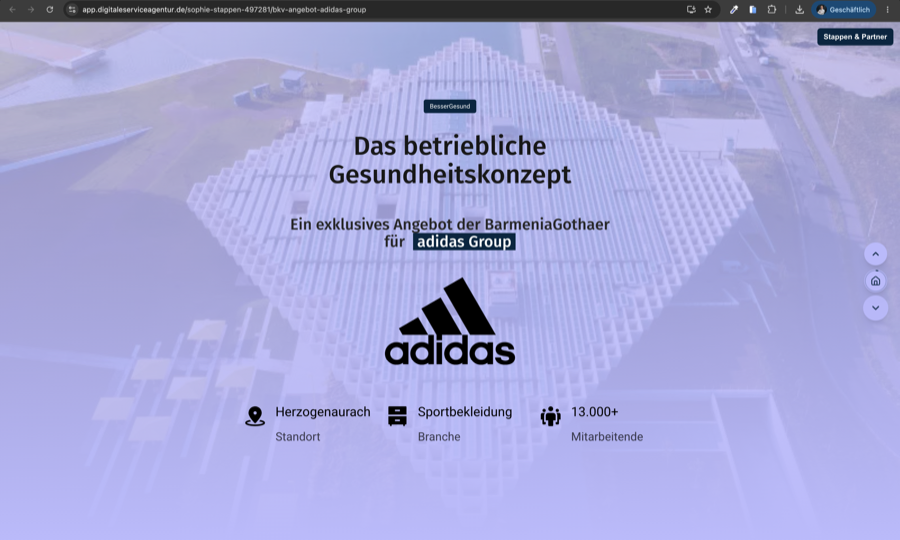
Task: Click the Mitarbeitende people icon
Action: coord(550,416)
